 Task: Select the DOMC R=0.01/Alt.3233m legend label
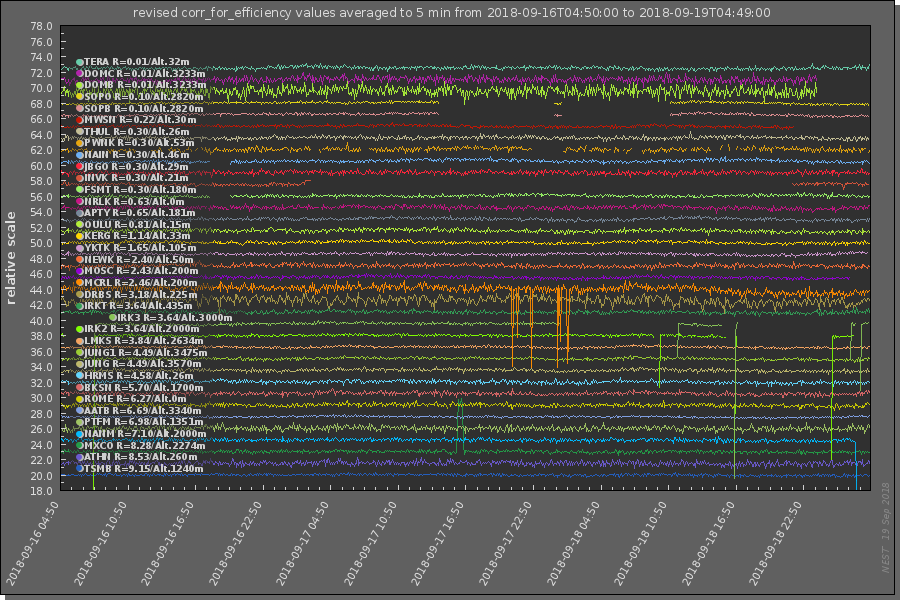(145, 73)
